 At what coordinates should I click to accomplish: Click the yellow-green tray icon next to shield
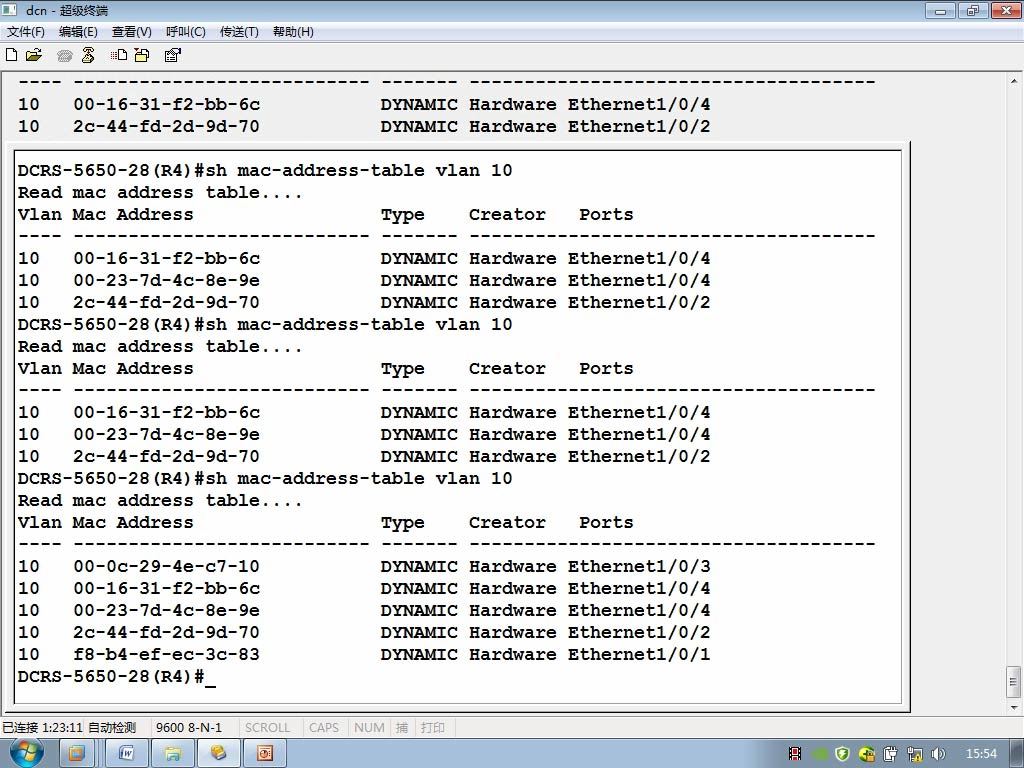pyautogui.click(x=867, y=754)
